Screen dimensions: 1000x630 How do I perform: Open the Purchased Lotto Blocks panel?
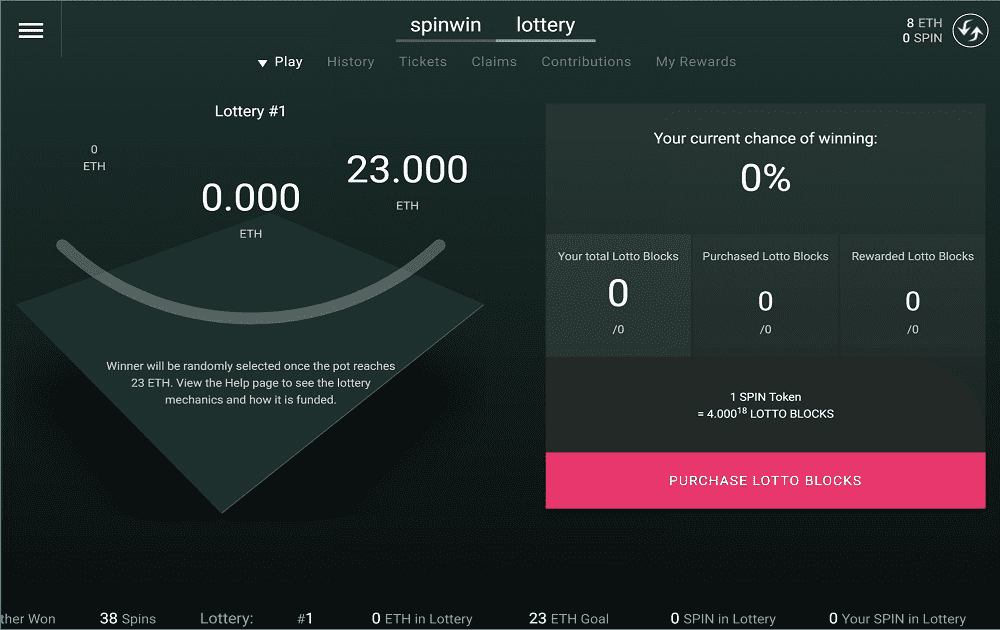[x=765, y=294]
